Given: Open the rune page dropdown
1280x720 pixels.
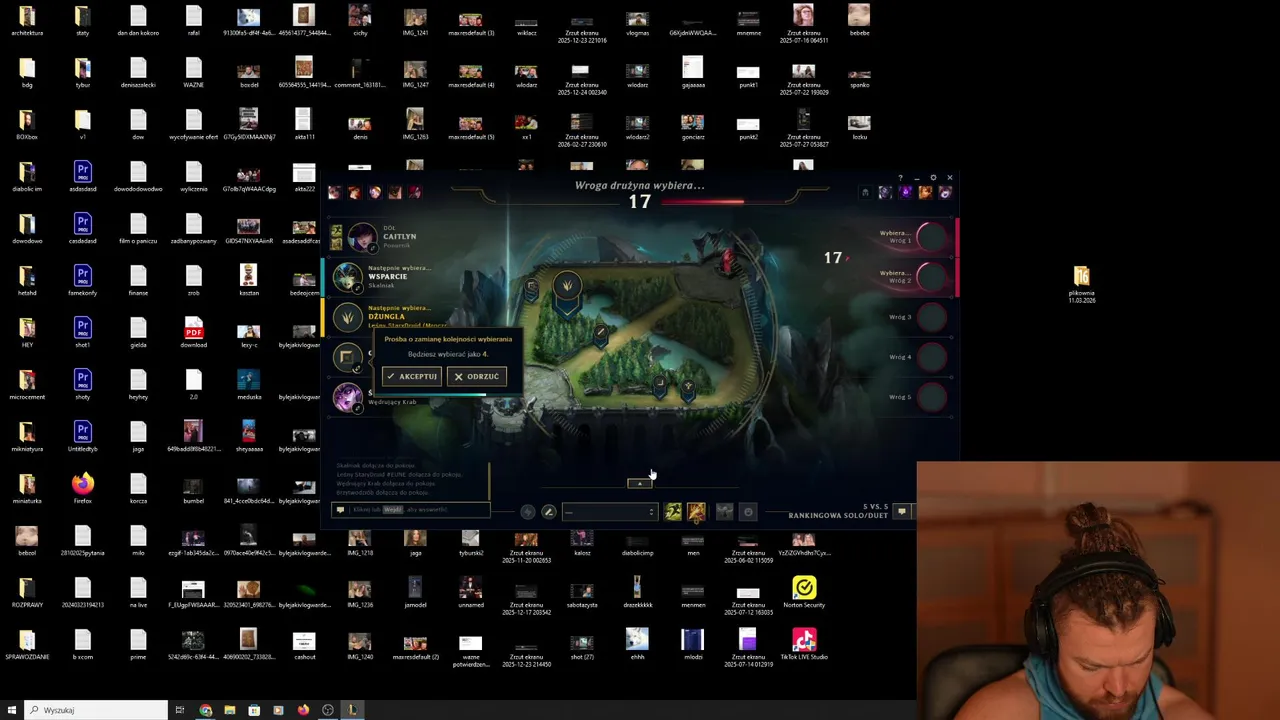Looking at the screenshot, I should click(609, 512).
